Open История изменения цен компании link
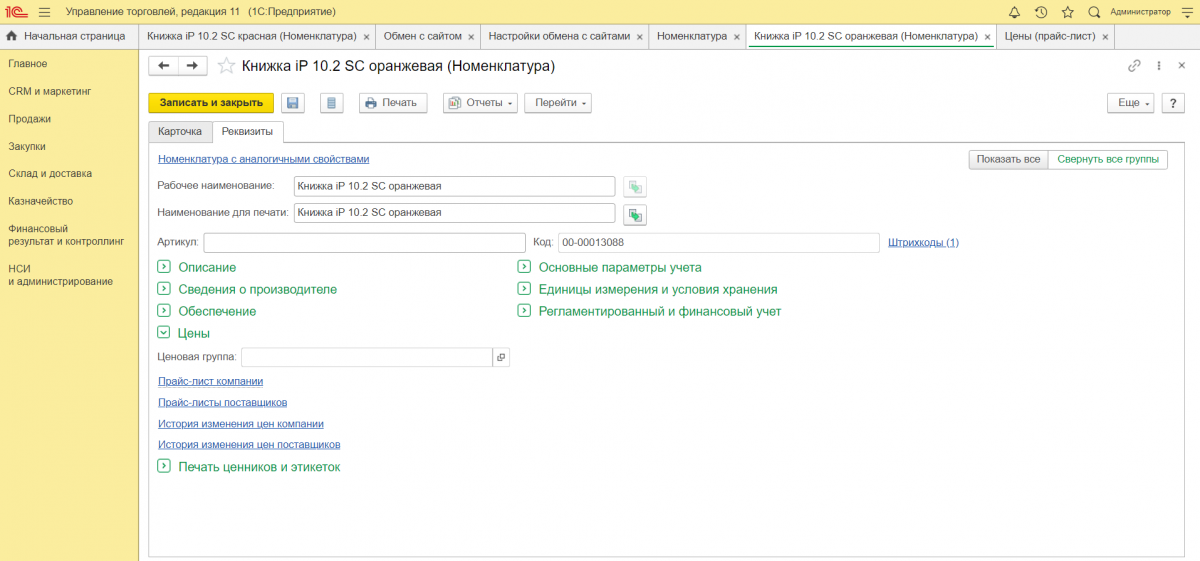 point(241,424)
